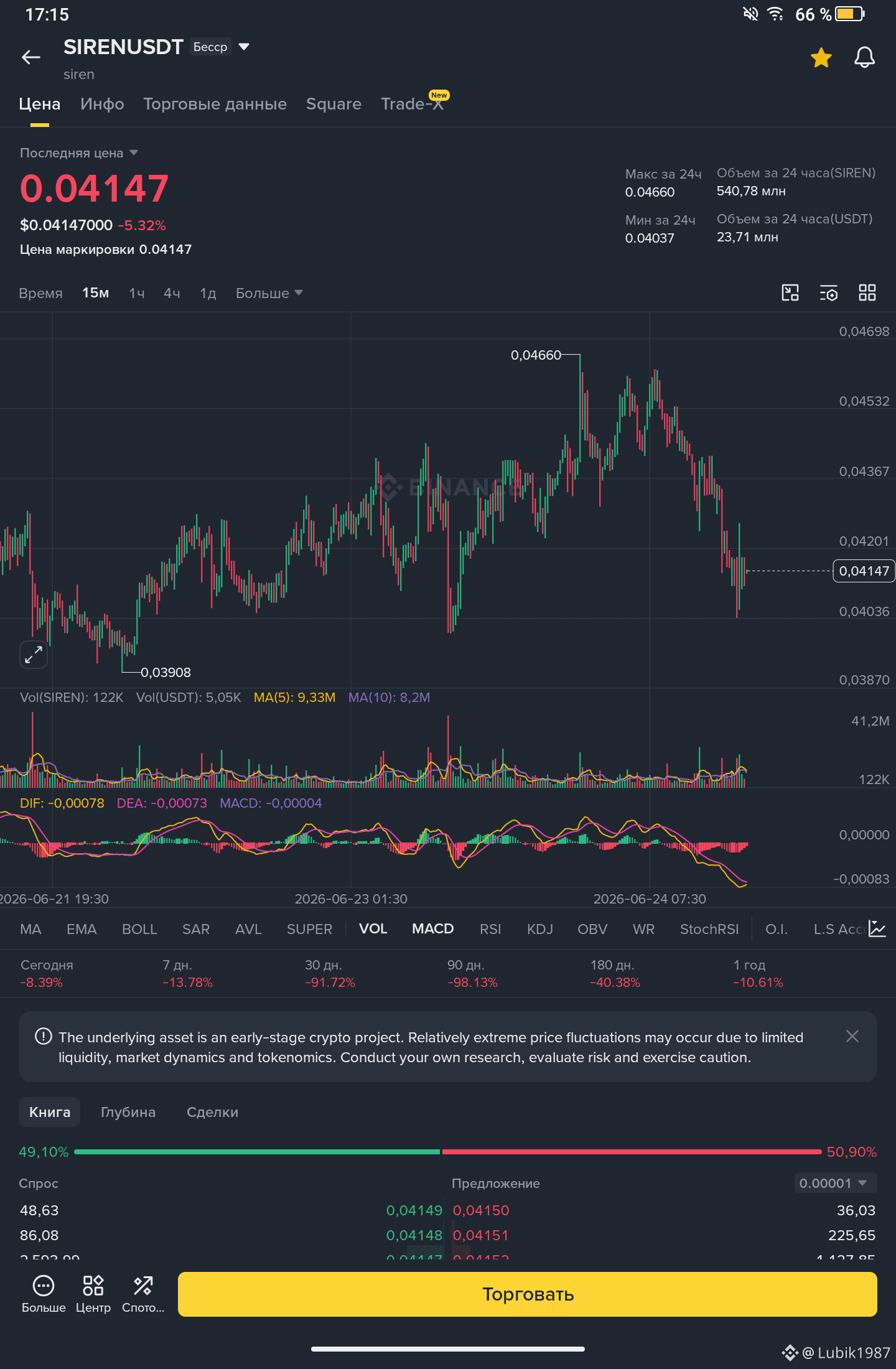Tap the warning info icon
Screen dimensions: 896x1369
44,1036
